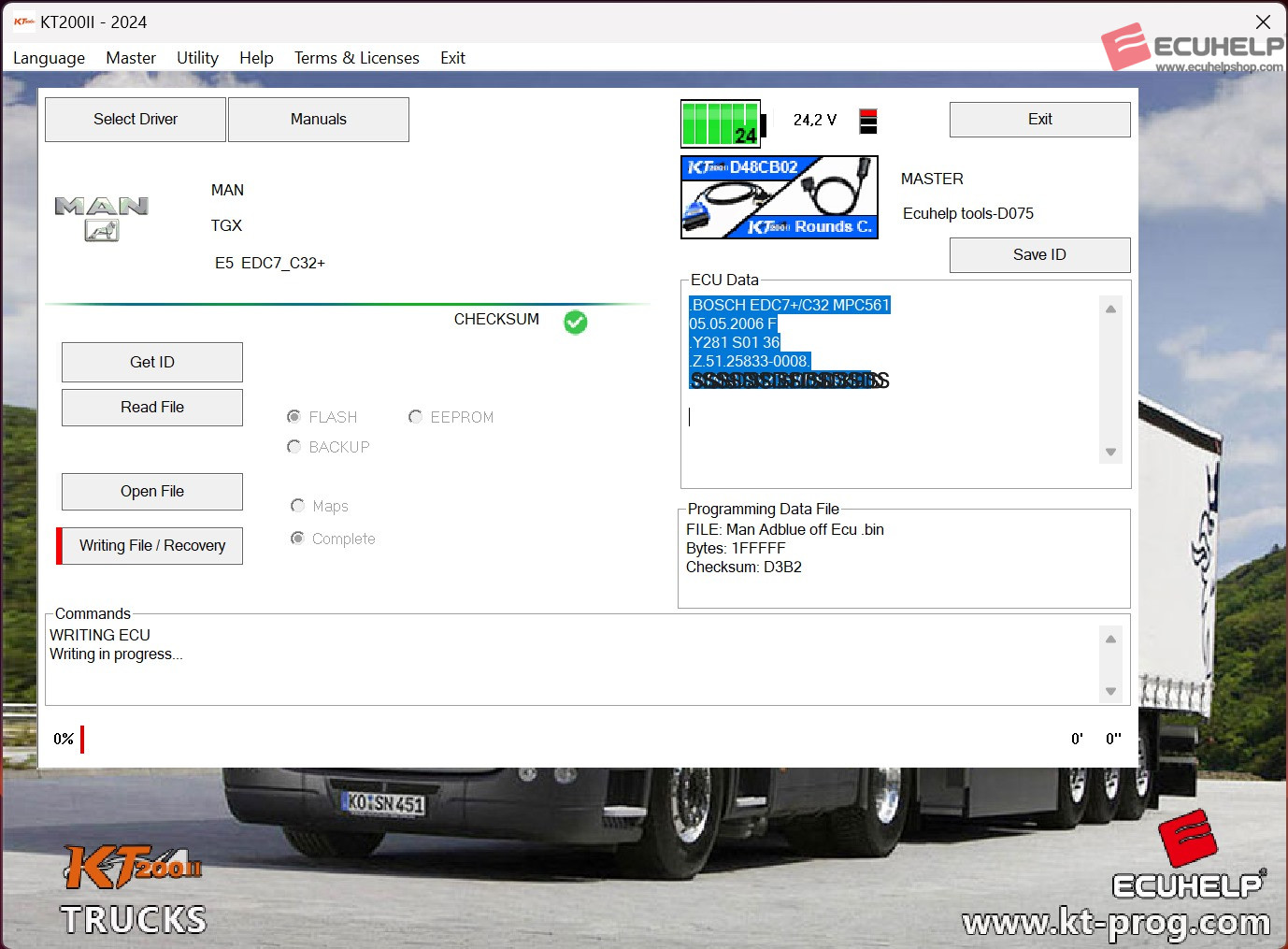Choose the BACKUP radio option

point(294,447)
